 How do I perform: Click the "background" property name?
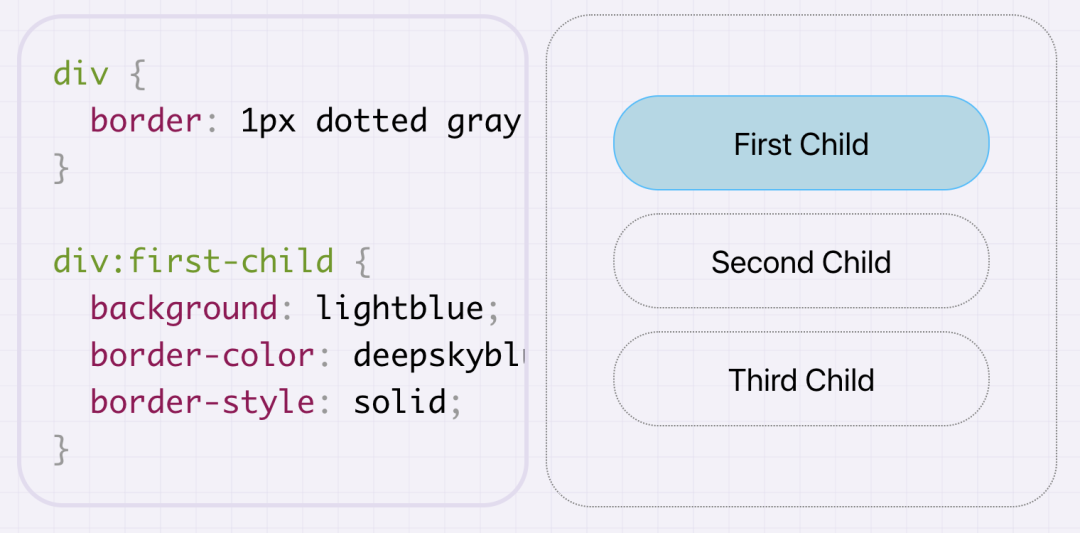point(183,308)
